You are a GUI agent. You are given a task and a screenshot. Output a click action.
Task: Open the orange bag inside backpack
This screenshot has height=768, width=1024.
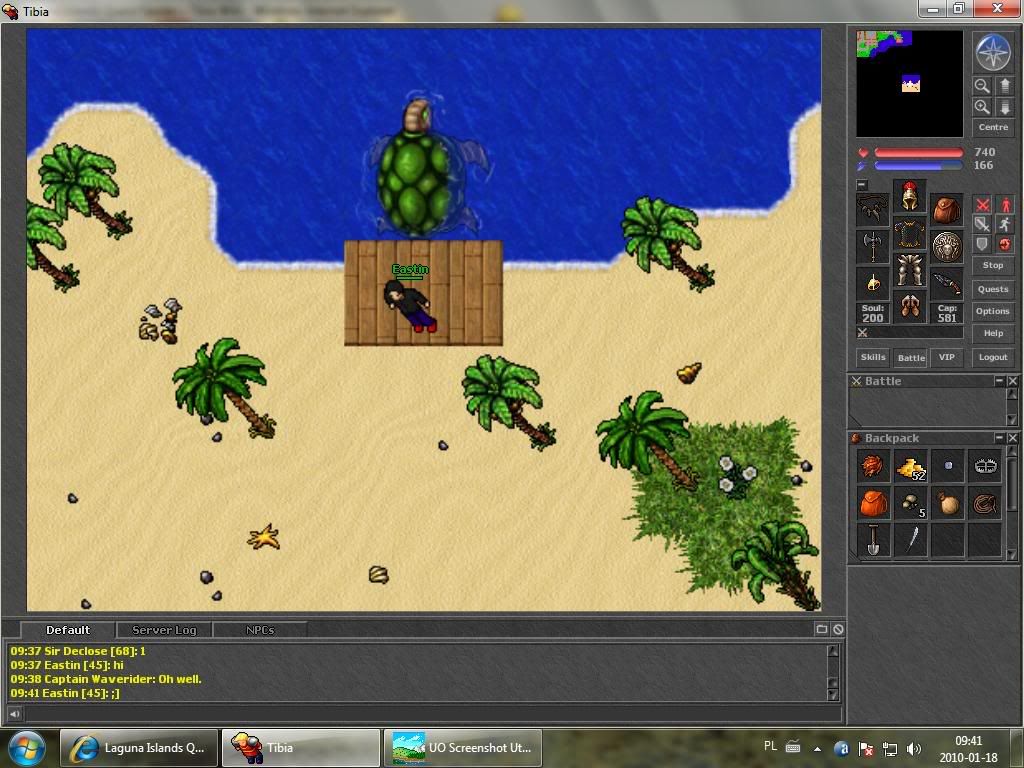[x=873, y=504]
